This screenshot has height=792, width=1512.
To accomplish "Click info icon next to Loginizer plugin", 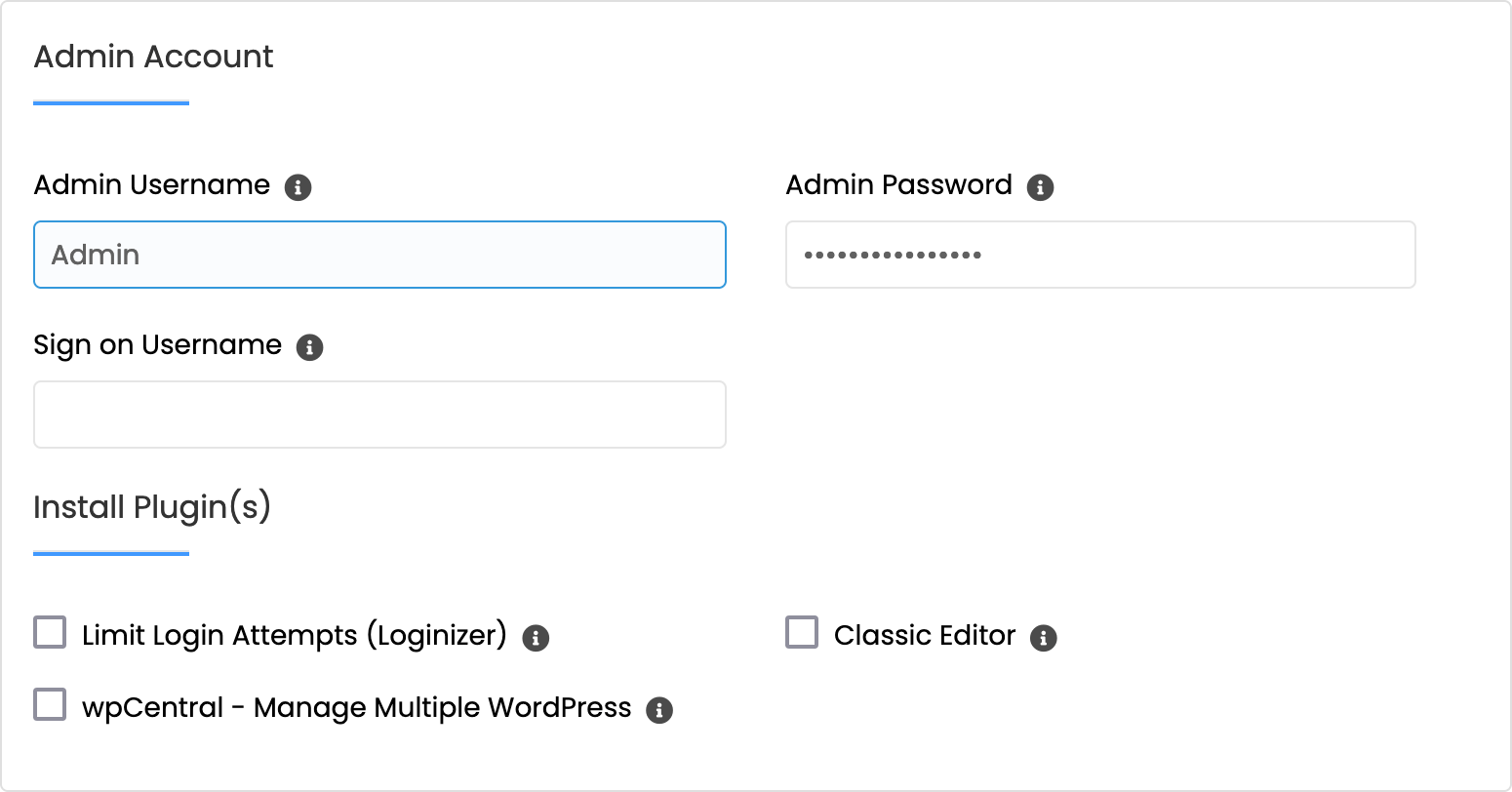I will pos(536,638).
